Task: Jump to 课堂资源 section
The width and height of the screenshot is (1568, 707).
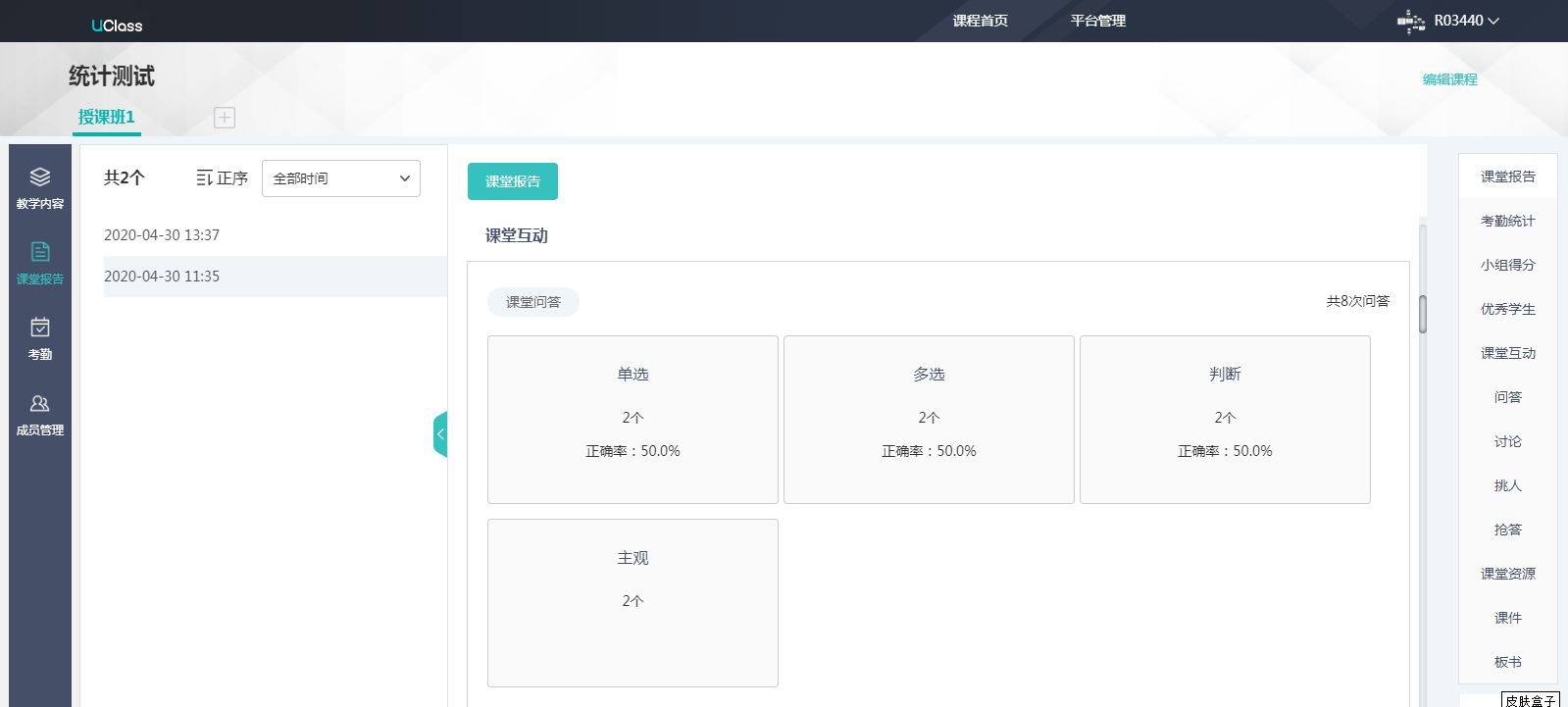Action: click(x=1508, y=574)
